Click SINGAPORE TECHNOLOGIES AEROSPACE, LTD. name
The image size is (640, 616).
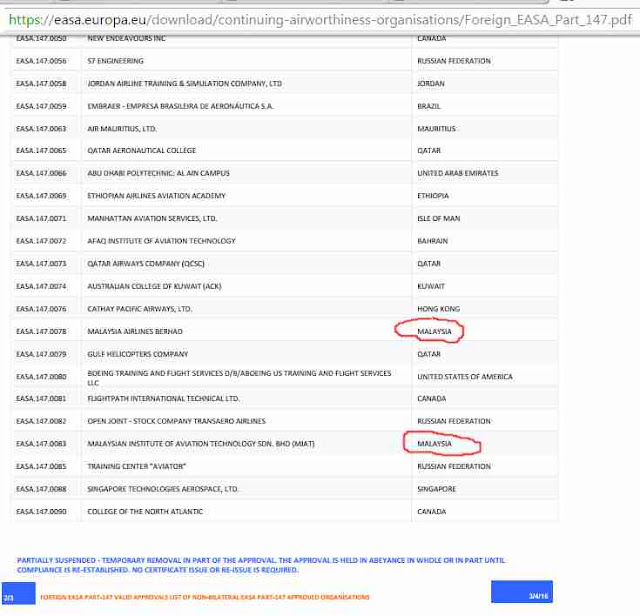[163, 489]
